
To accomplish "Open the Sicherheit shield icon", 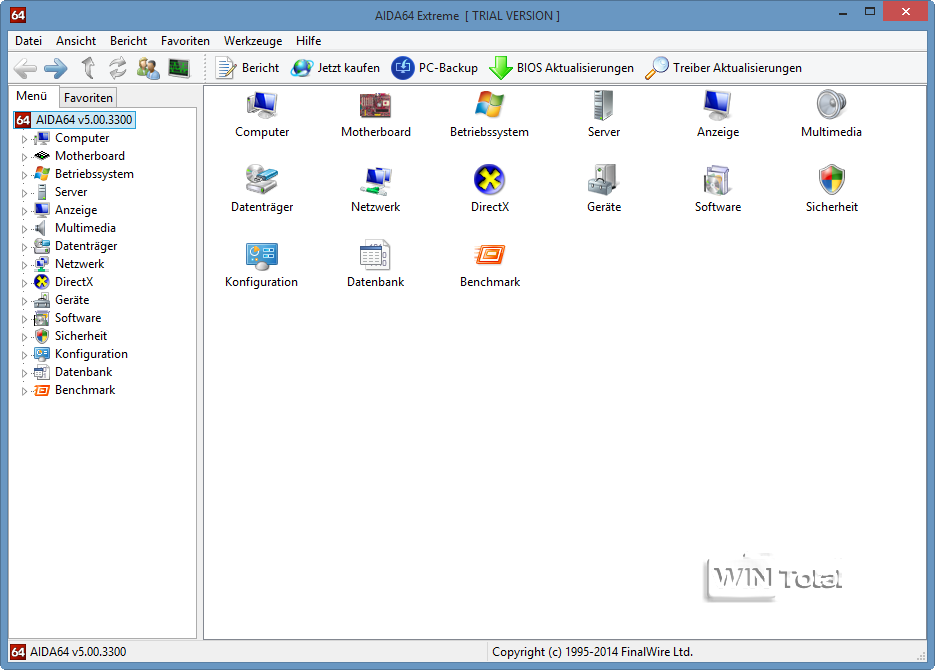I will [832, 181].
